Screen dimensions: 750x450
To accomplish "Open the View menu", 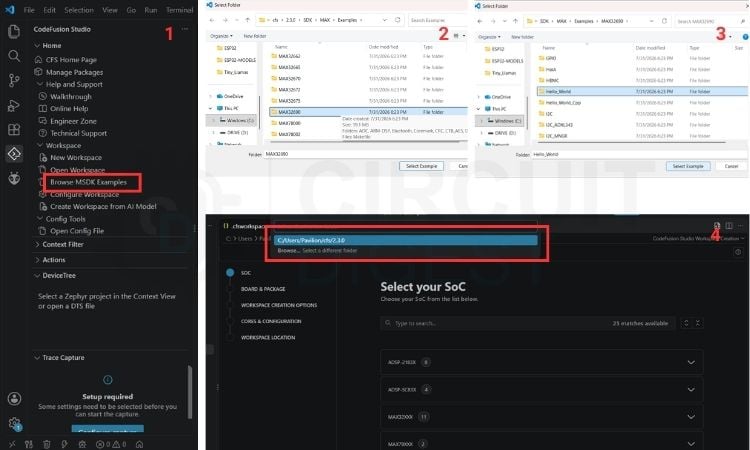I will 110,10.
